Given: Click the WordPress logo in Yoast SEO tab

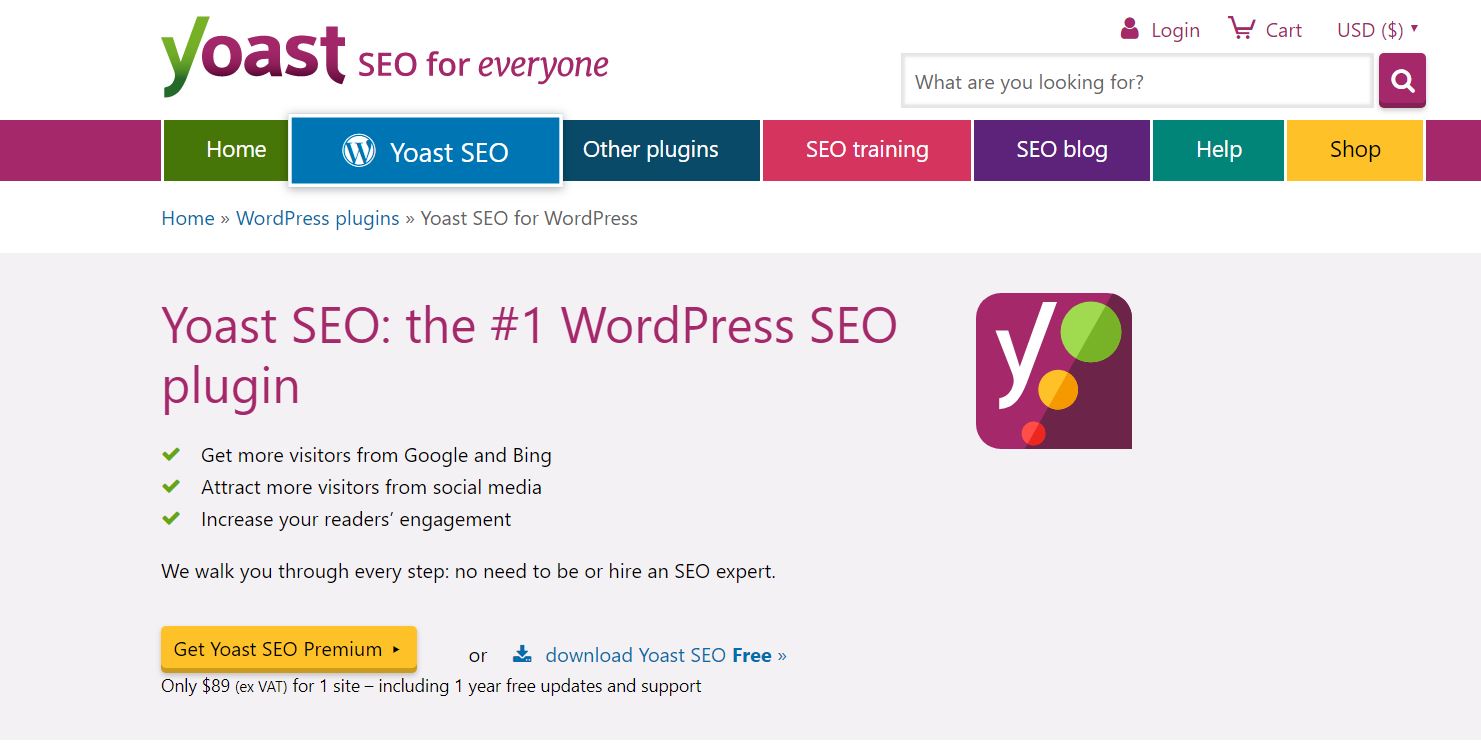Looking at the screenshot, I should point(359,151).
